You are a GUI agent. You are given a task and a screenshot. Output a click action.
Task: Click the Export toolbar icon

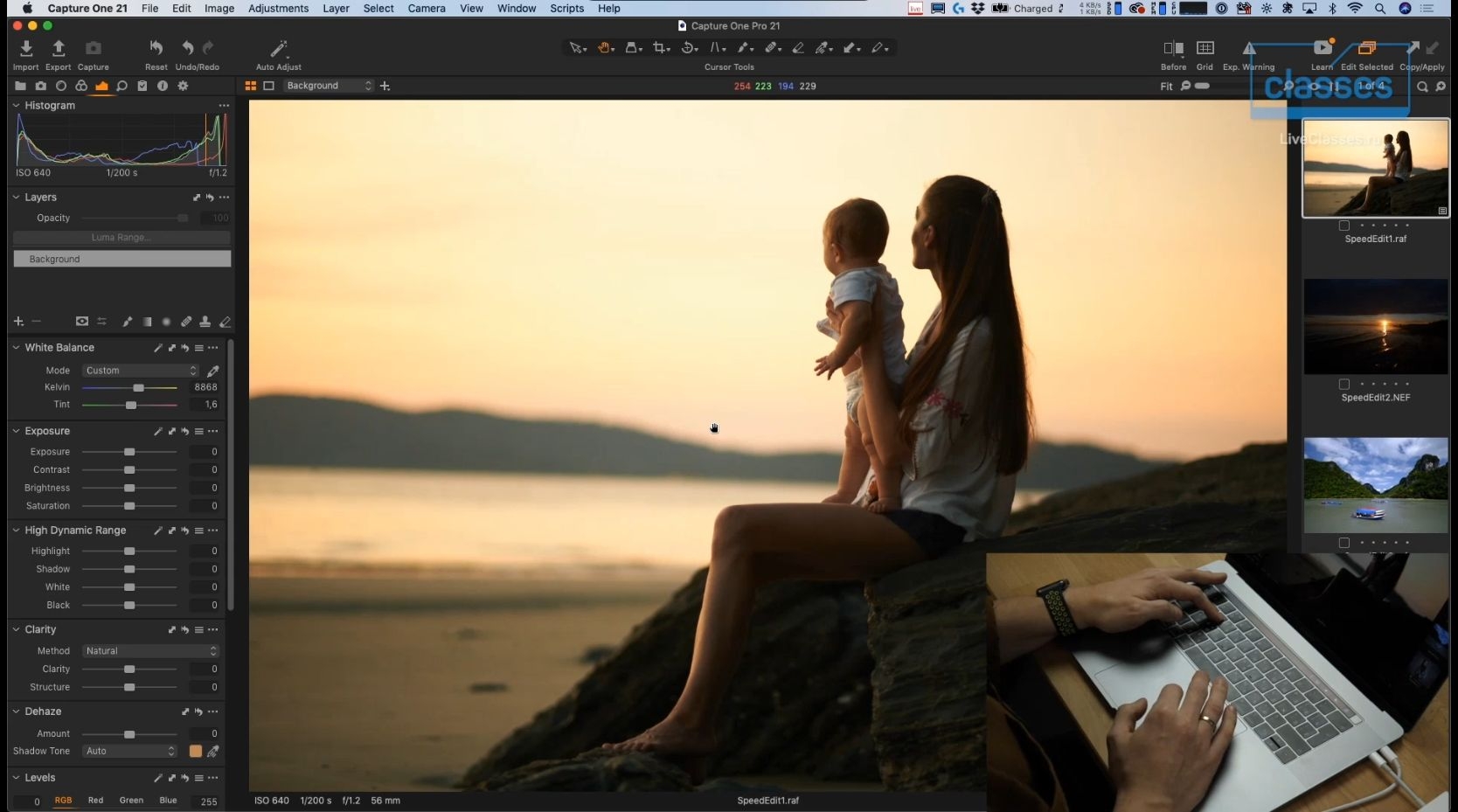click(59, 48)
